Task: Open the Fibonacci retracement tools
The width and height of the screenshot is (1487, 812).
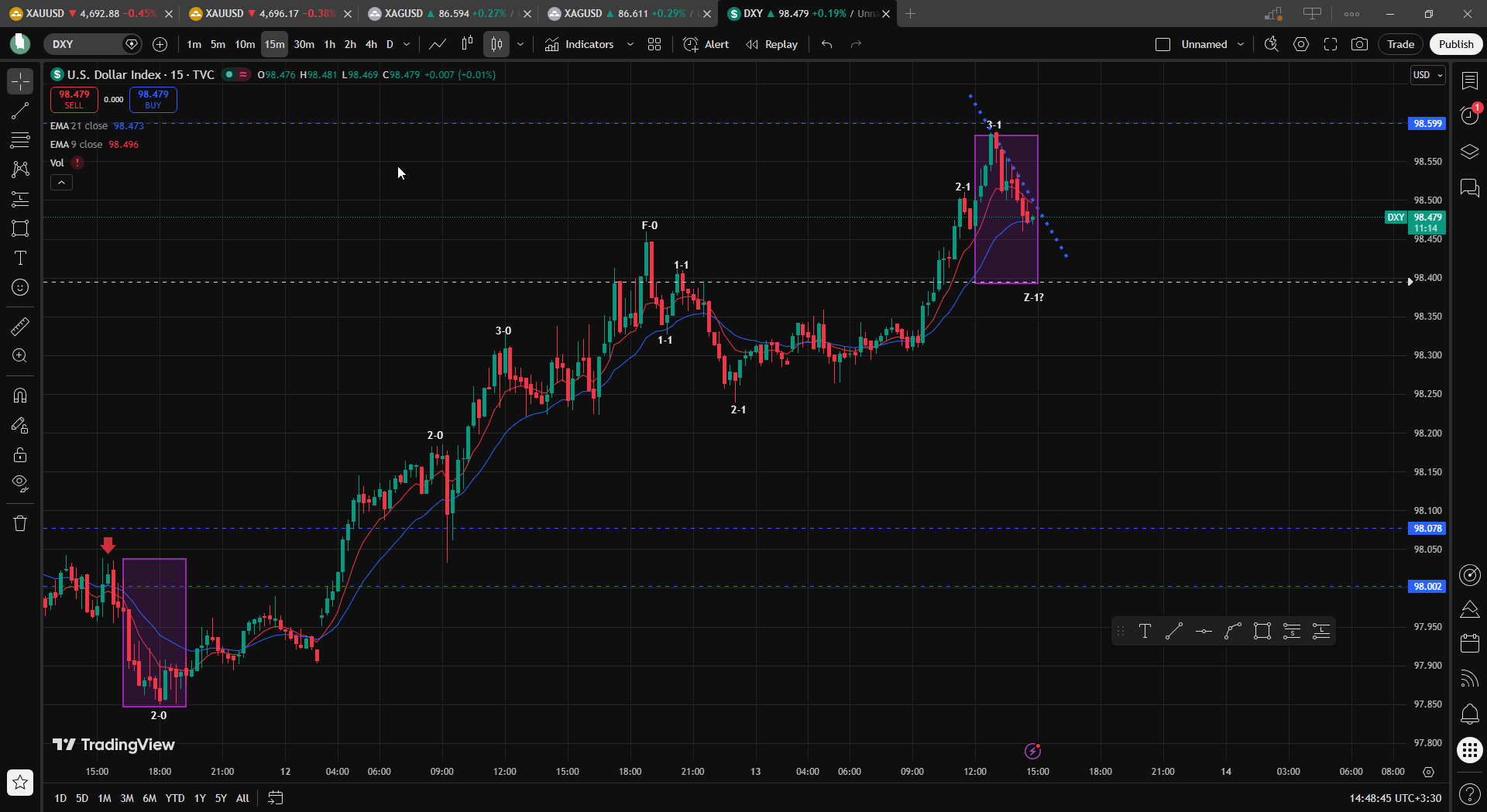Action: (x=20, y=140)
